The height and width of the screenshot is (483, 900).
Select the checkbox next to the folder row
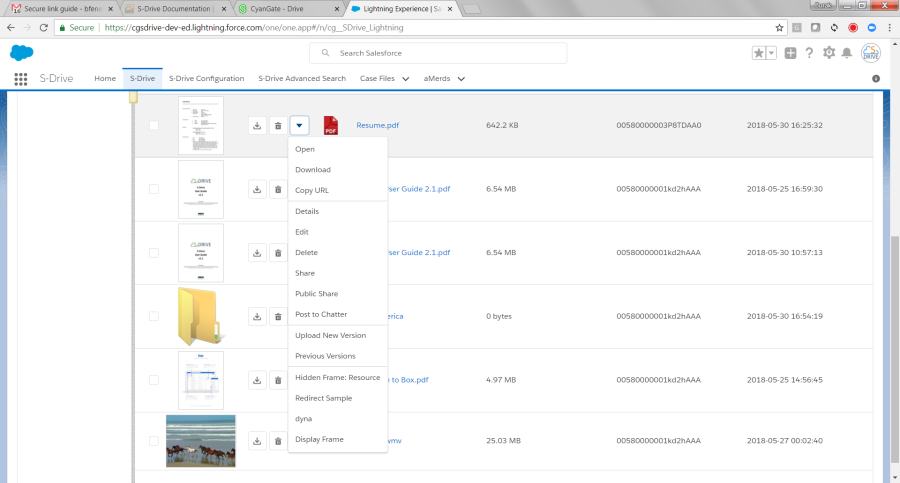pos(153,316)
